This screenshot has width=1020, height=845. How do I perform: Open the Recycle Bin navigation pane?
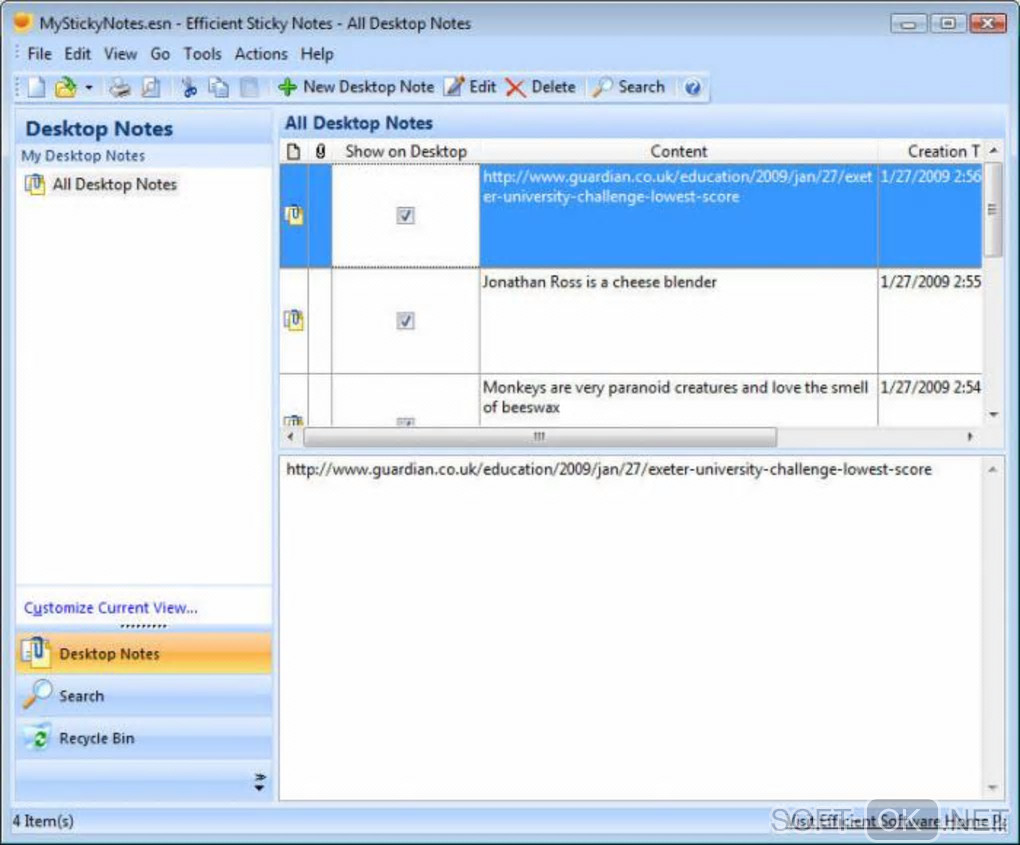pos(144,738)
